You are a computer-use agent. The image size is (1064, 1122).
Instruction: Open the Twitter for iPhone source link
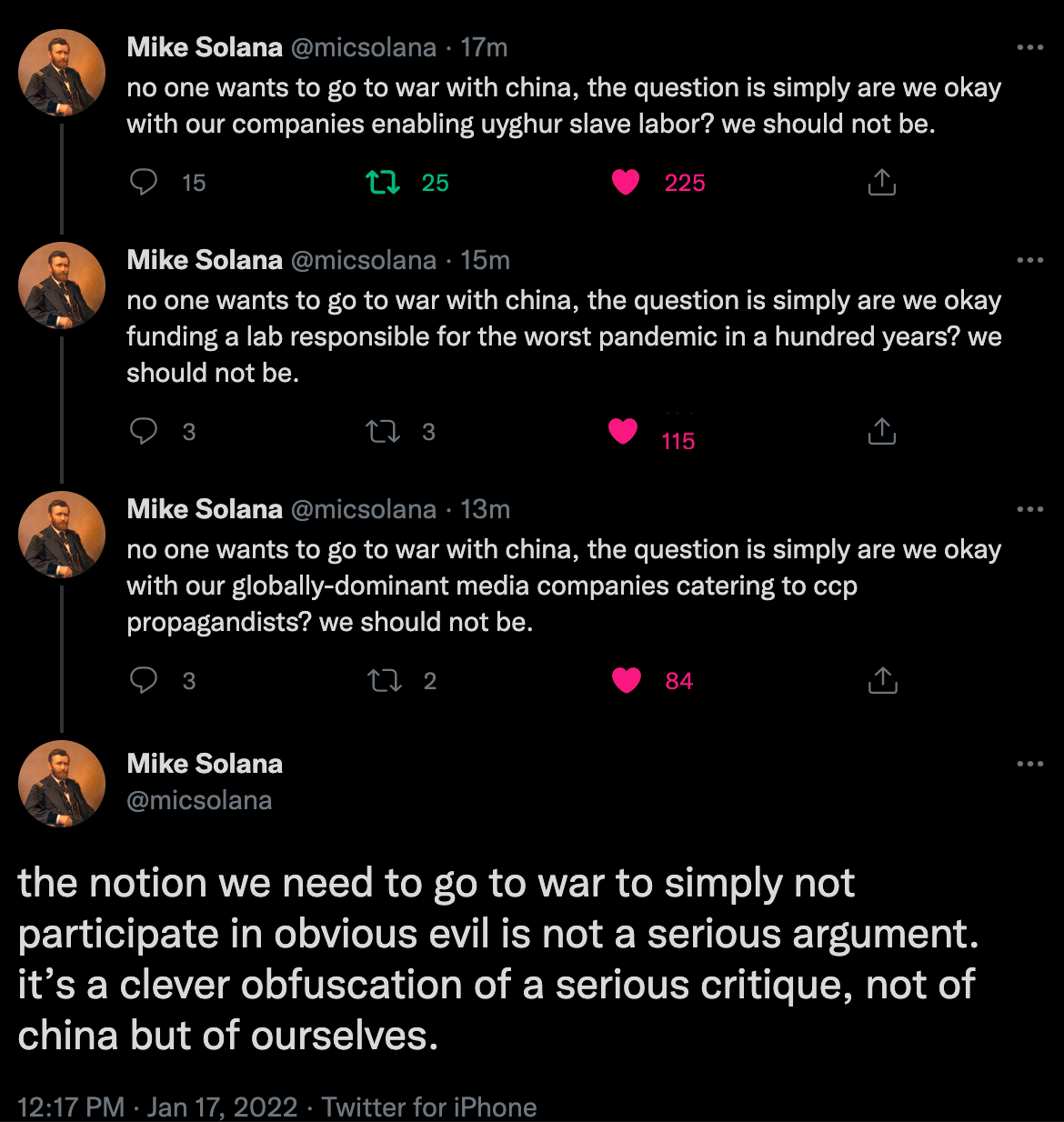click(x=428, y=1107)
